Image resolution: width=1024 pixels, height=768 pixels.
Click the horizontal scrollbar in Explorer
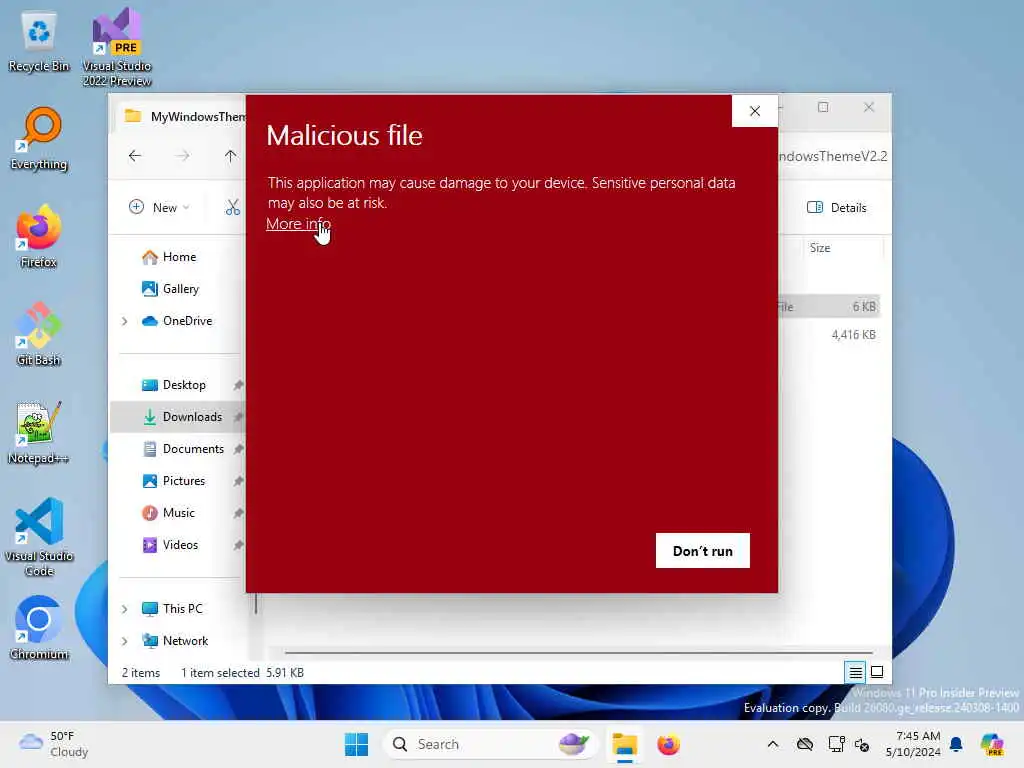pyautogui.click(x=579, y=652)
